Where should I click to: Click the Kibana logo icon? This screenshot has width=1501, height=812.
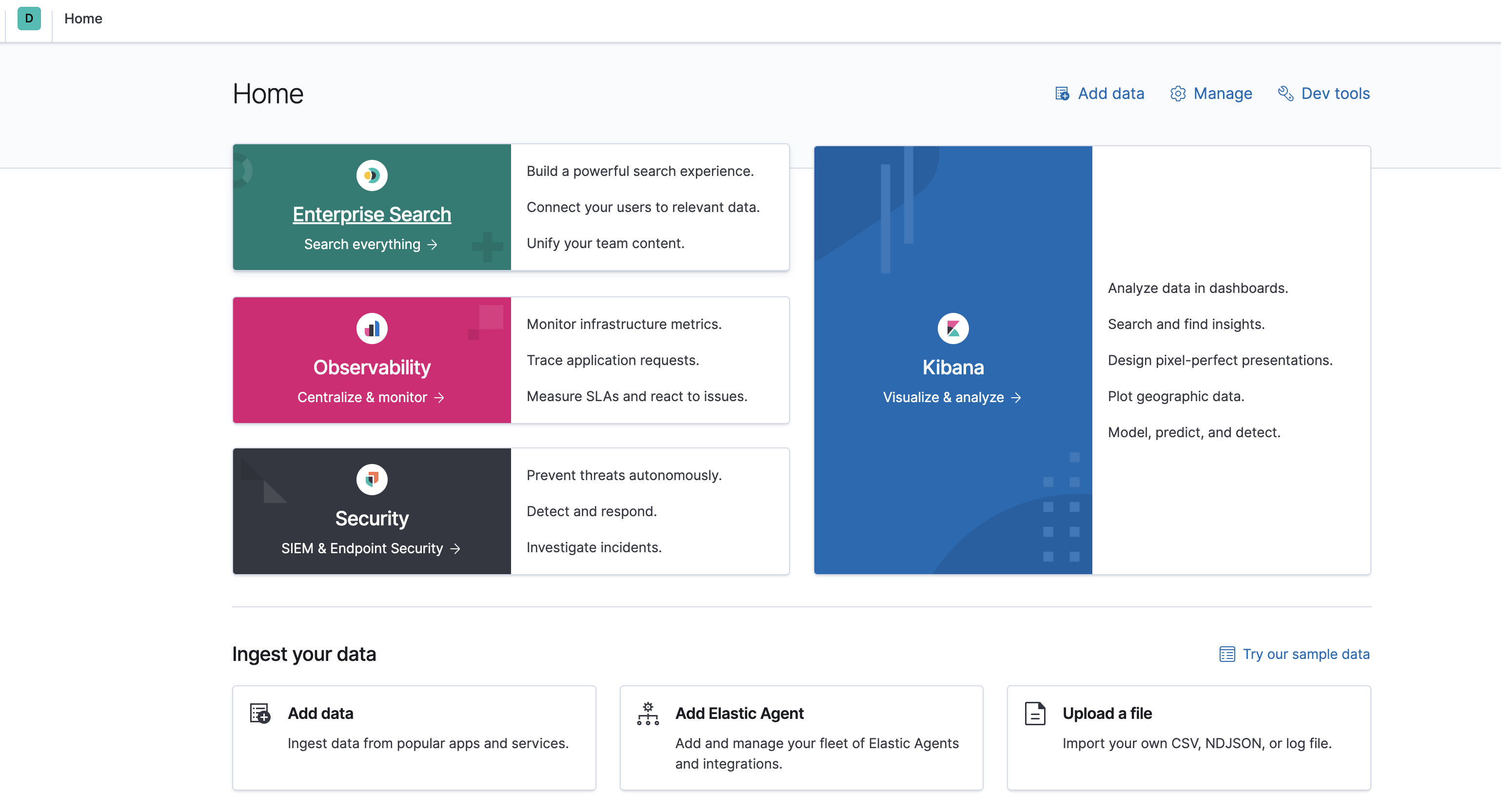953,329
